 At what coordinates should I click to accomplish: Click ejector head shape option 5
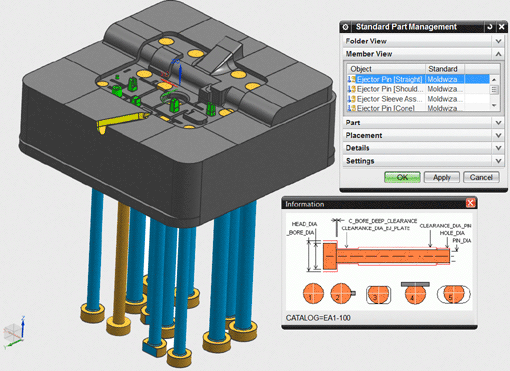point(454,294)
